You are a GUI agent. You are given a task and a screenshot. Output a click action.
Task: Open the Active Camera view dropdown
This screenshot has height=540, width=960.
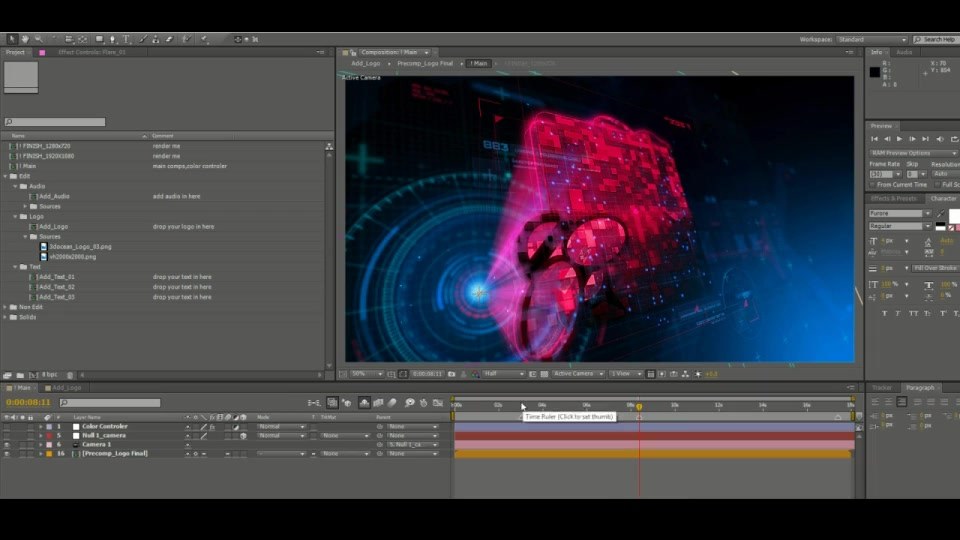pyautogui.click(x=578, y=374)
